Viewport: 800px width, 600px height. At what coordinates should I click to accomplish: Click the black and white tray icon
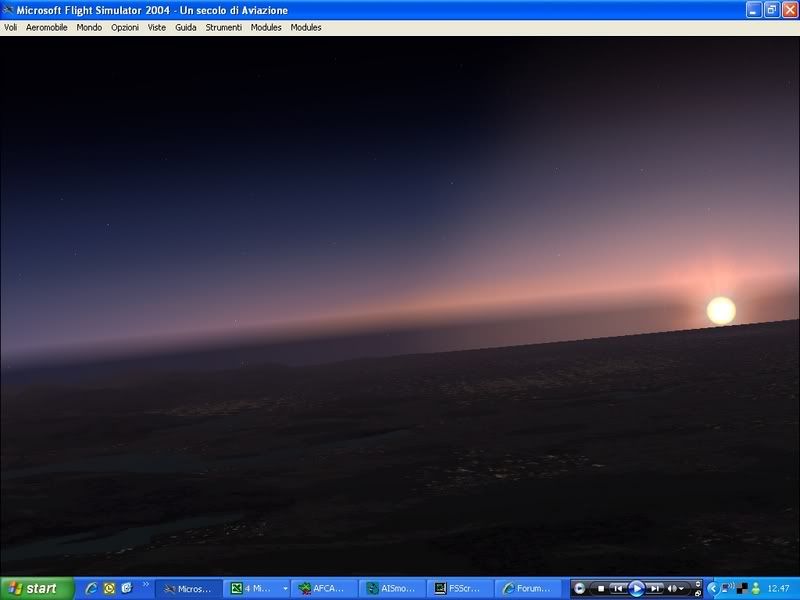(742, 589)
